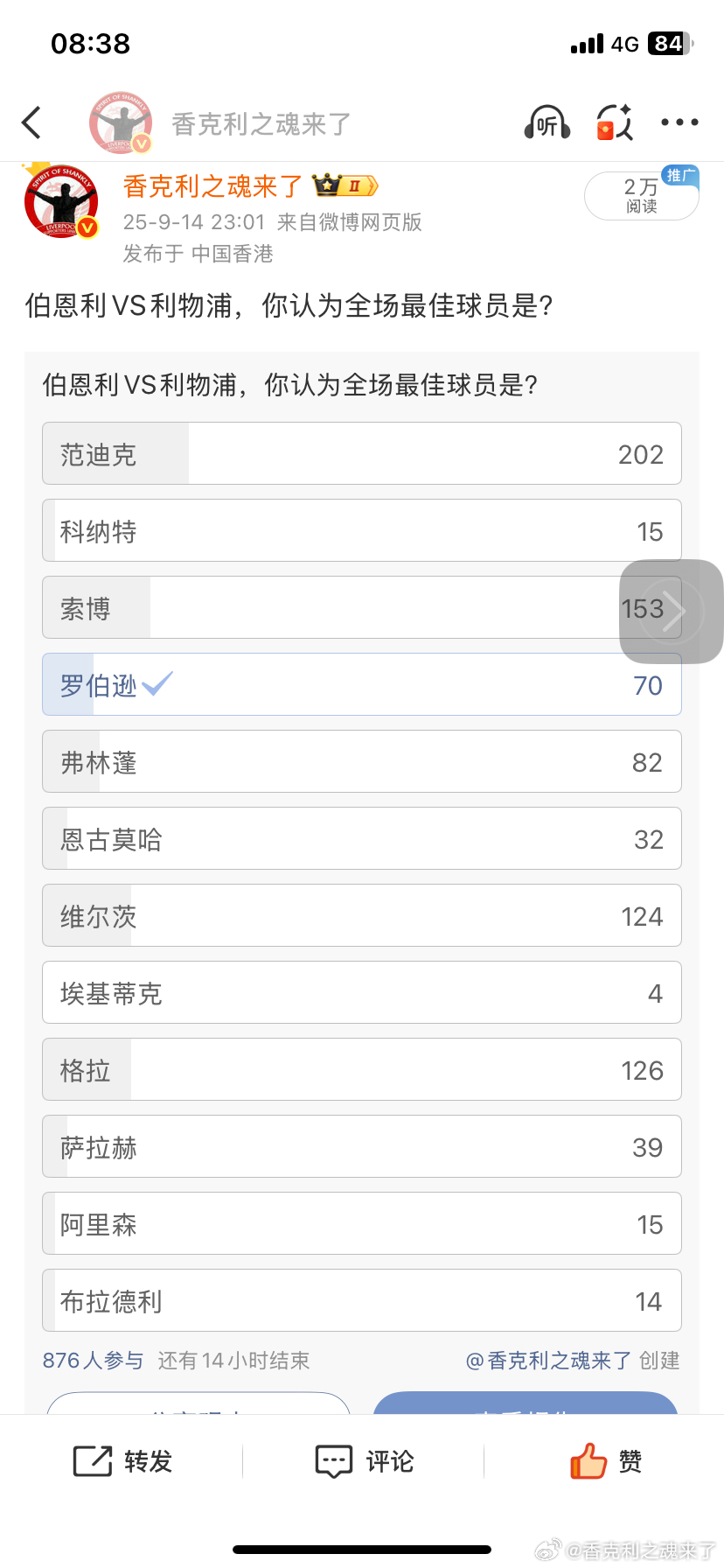The image size is (724, 1568).
Task: View the 876人参与 participants count
Action: 93,1361
